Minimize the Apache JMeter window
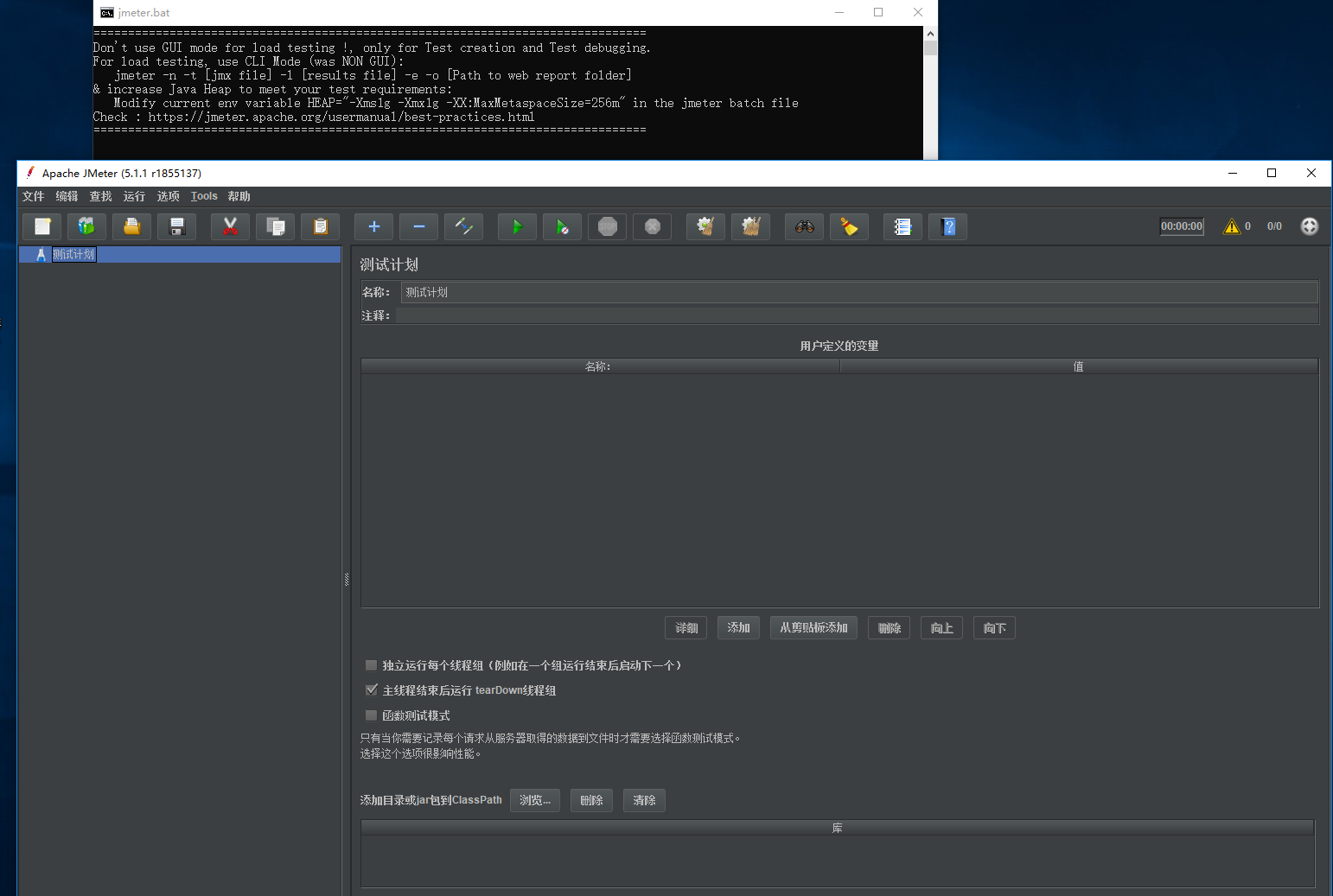 coord(1233,173)
